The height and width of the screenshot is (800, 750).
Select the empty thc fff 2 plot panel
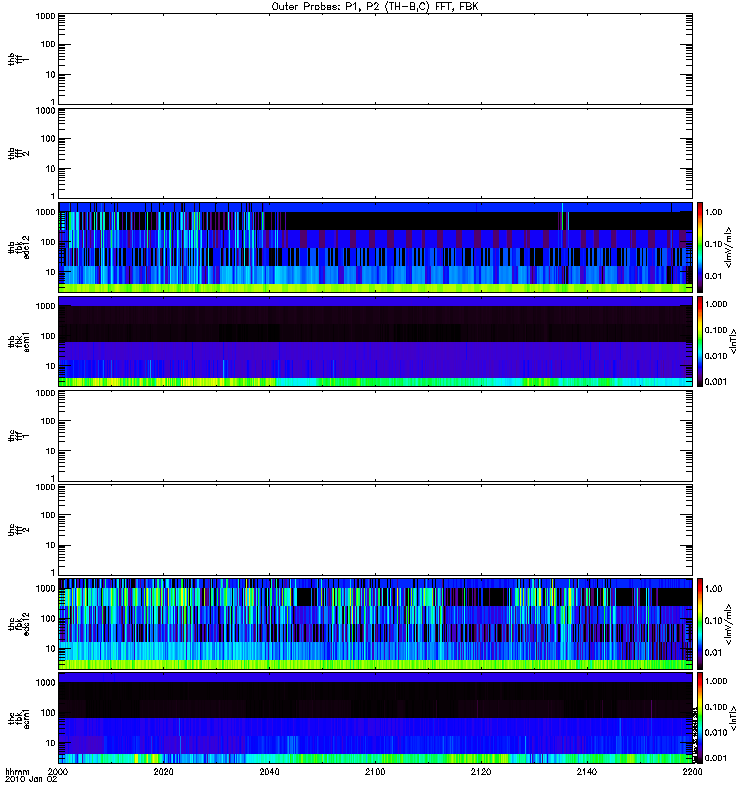pyautogui.click(x=376, y=530)
